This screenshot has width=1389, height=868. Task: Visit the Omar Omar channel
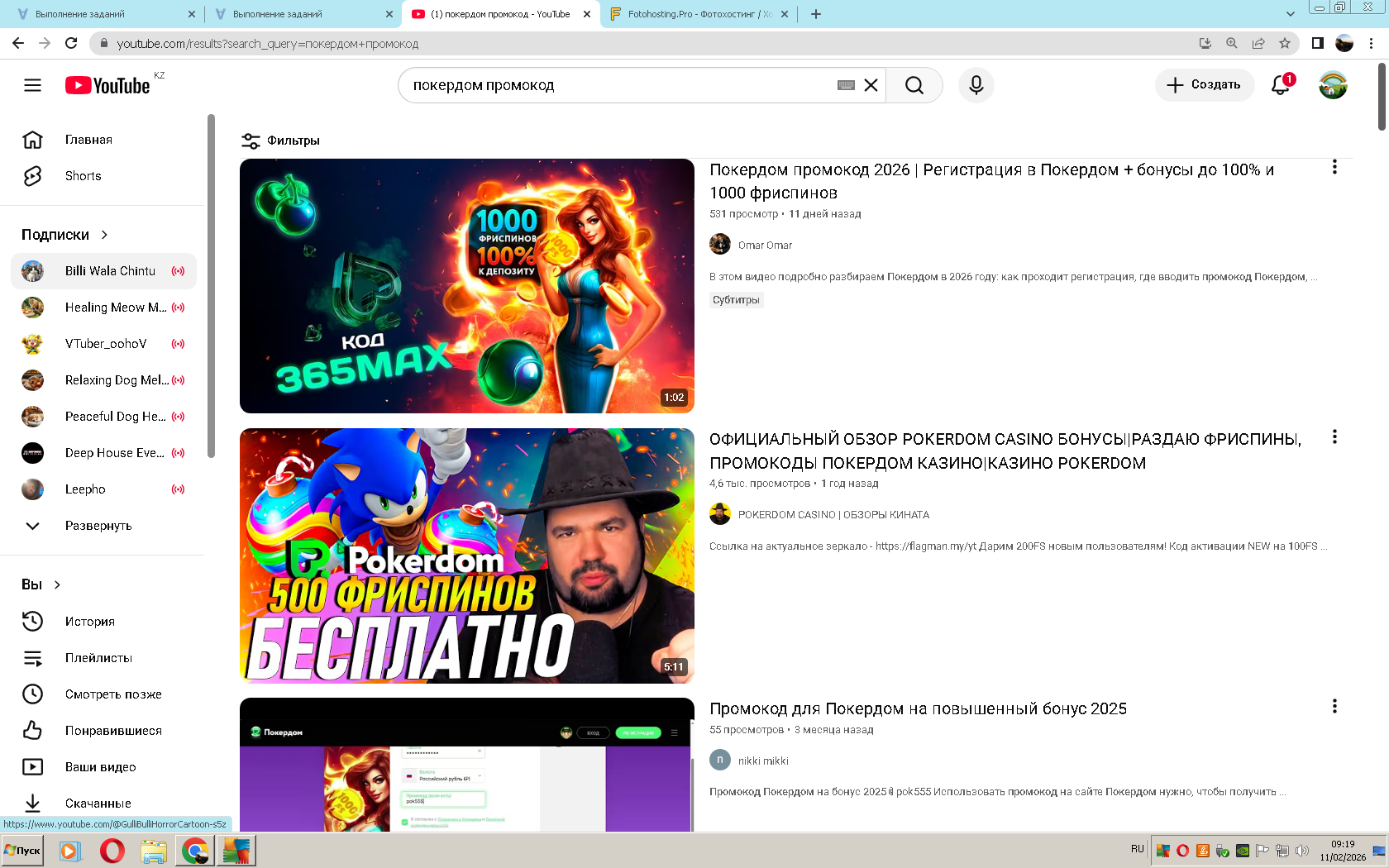tap(765, 246)
